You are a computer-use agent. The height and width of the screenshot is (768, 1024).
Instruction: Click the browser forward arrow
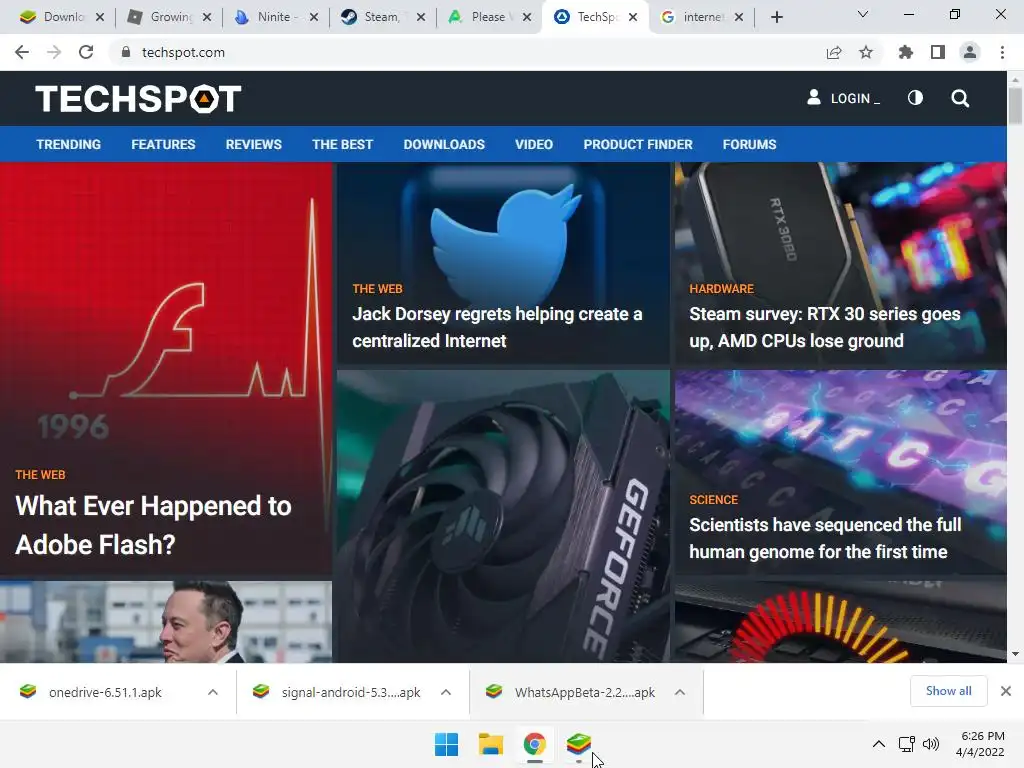(x=54, y=52)
